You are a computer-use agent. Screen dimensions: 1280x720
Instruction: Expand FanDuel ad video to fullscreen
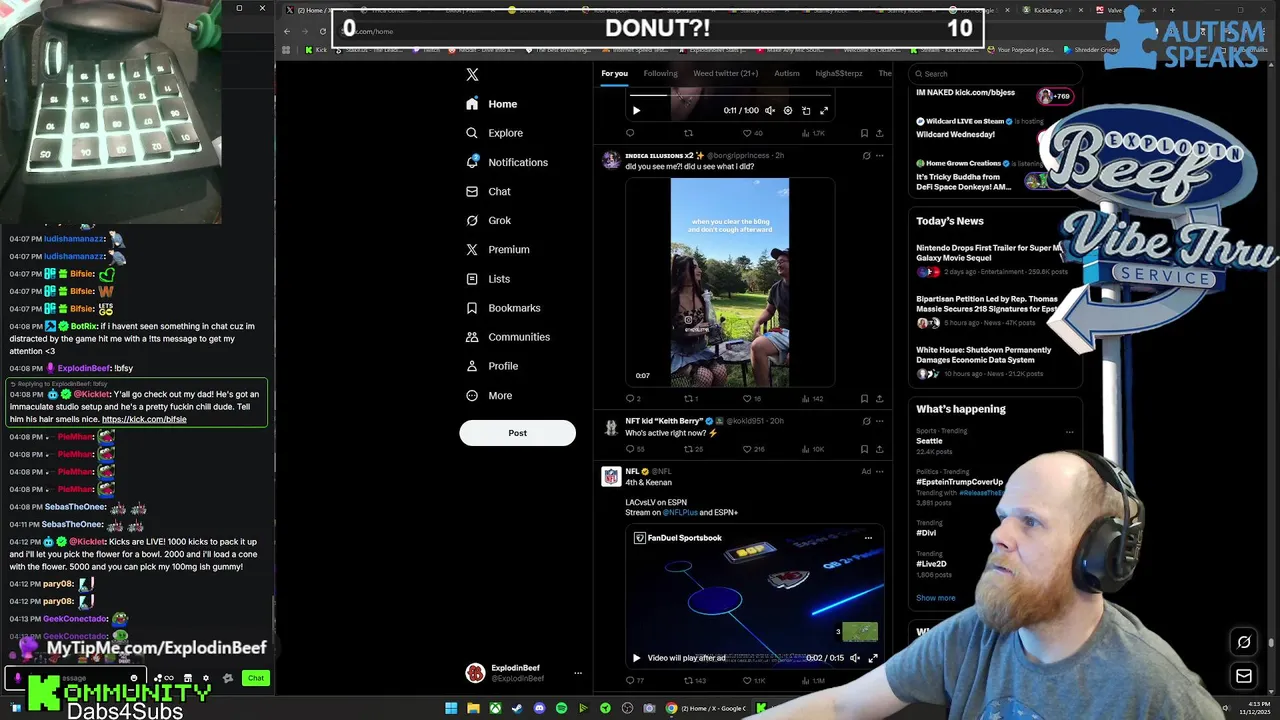[x=872, y=658]
